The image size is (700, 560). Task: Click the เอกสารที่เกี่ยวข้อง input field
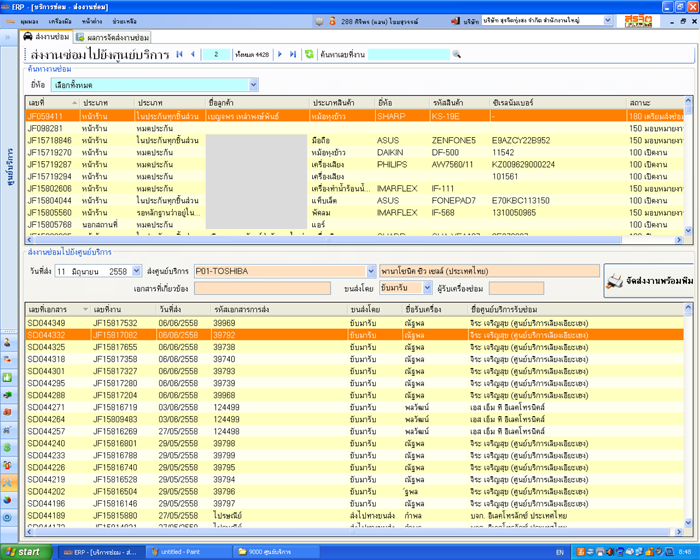click(262, 288)
